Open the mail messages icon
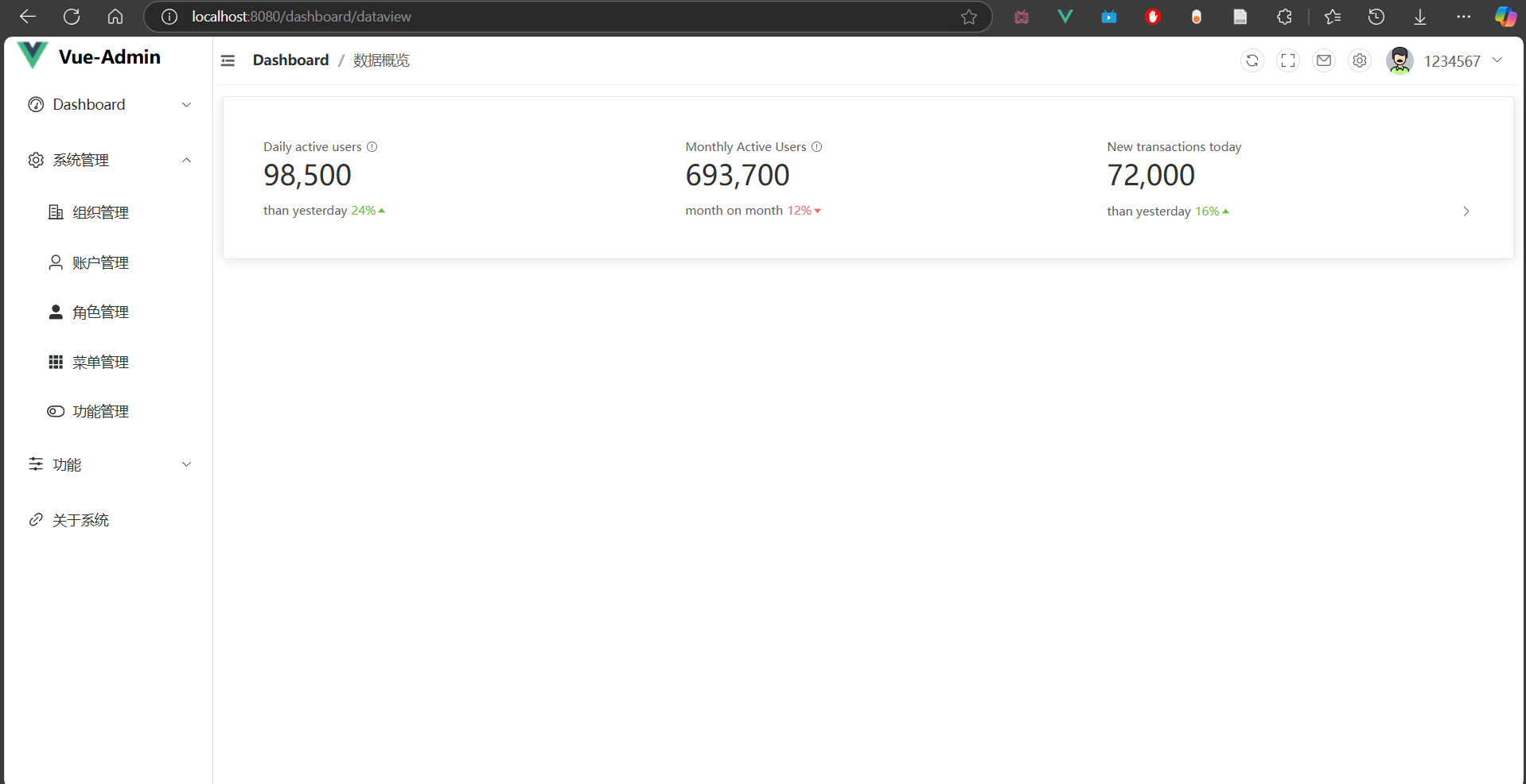 (x=1323, y=60)
